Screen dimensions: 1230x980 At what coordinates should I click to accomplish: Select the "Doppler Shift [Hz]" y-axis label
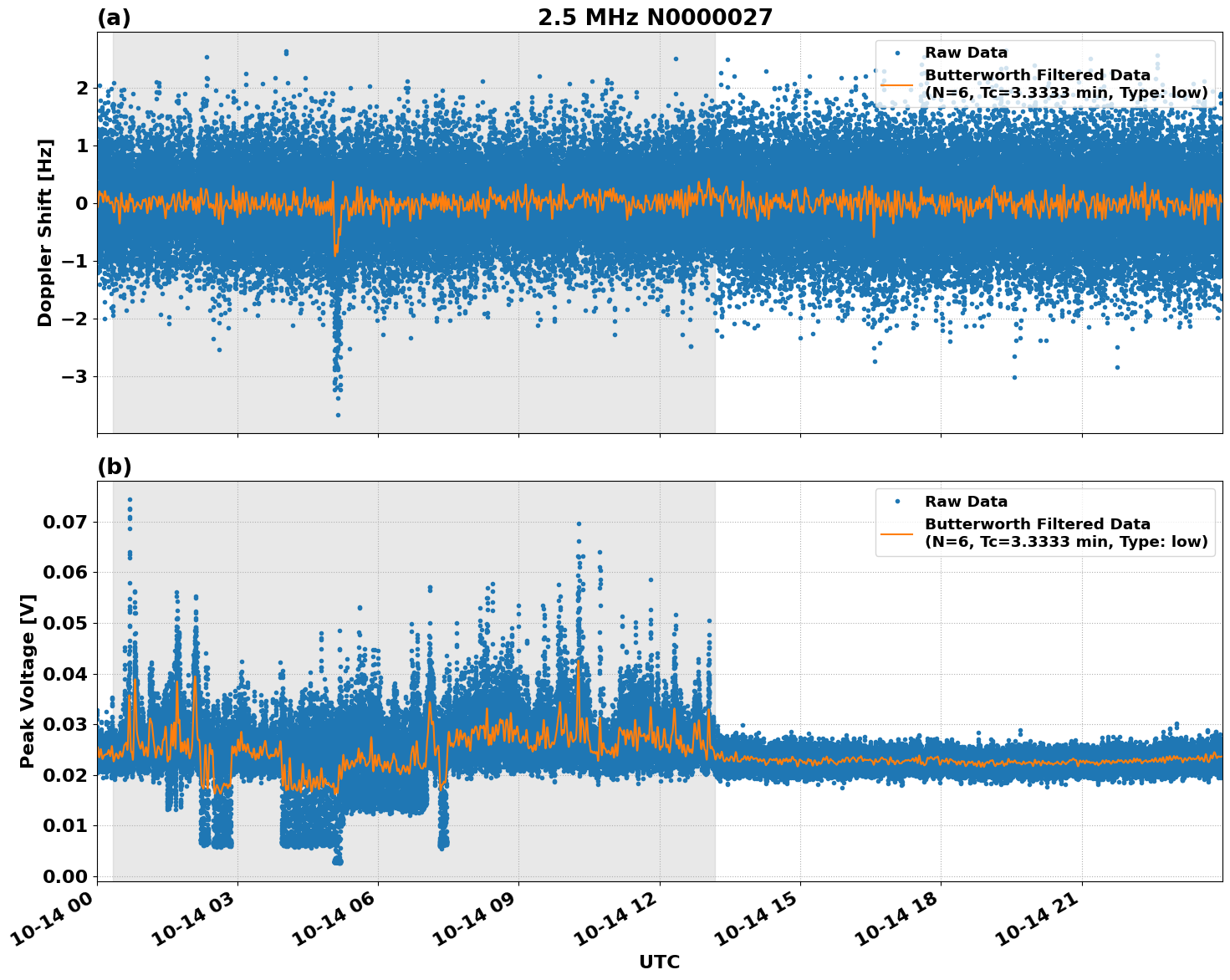(x=45, y=232)
